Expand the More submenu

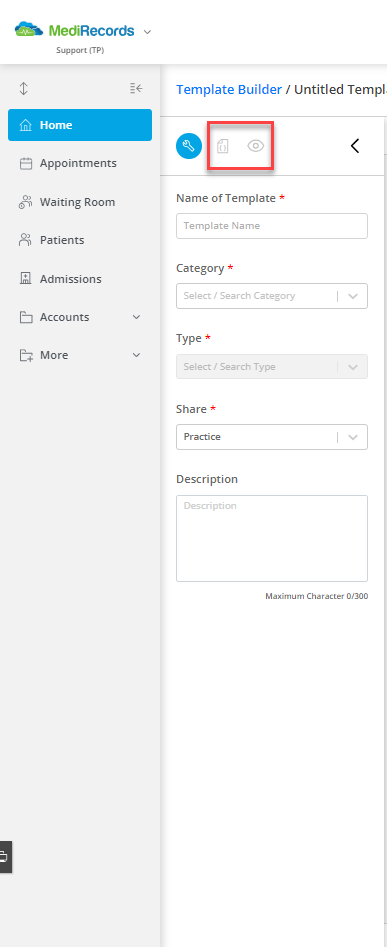click(x=136, y=355)
